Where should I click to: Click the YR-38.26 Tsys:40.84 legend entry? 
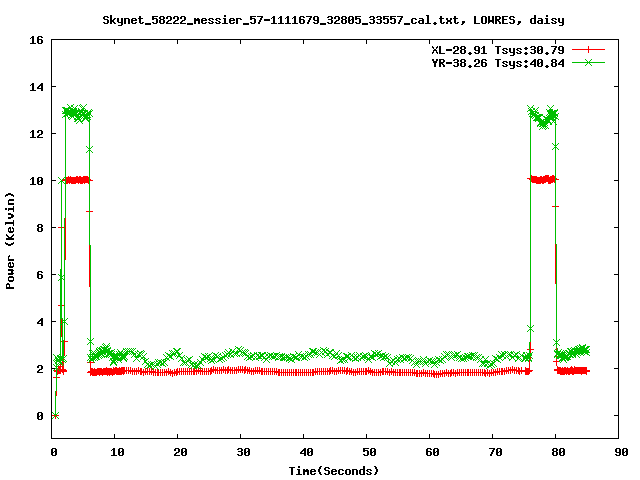pos(498,63)
